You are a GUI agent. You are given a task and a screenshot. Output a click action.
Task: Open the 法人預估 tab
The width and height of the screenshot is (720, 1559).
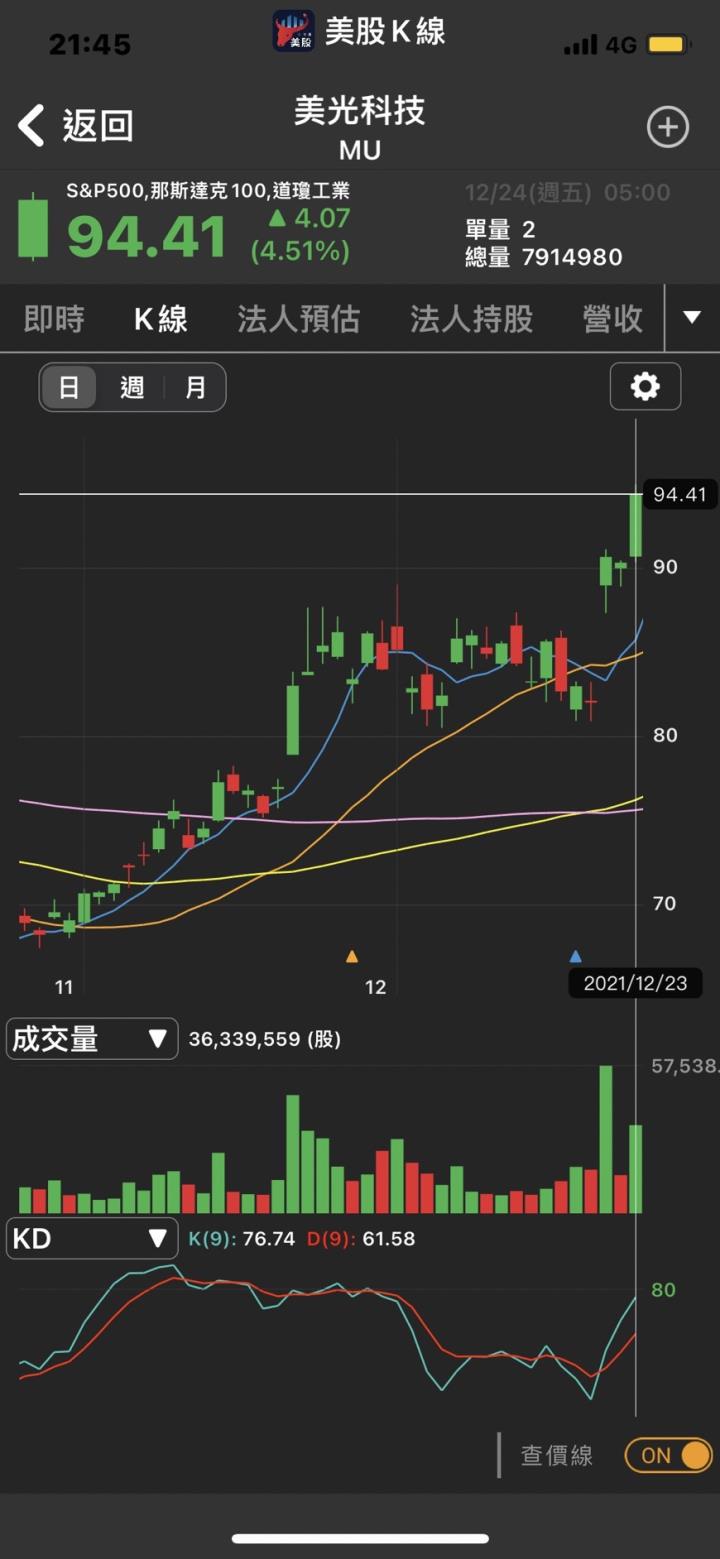point(299,319)
